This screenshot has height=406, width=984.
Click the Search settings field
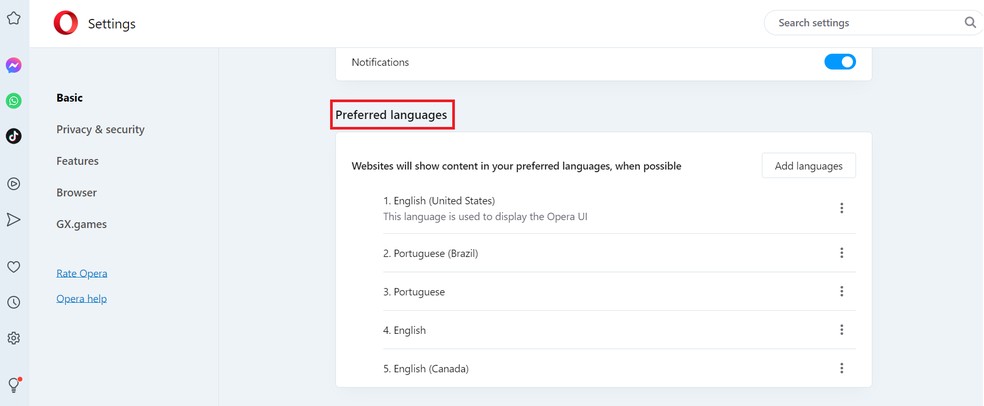865,22
